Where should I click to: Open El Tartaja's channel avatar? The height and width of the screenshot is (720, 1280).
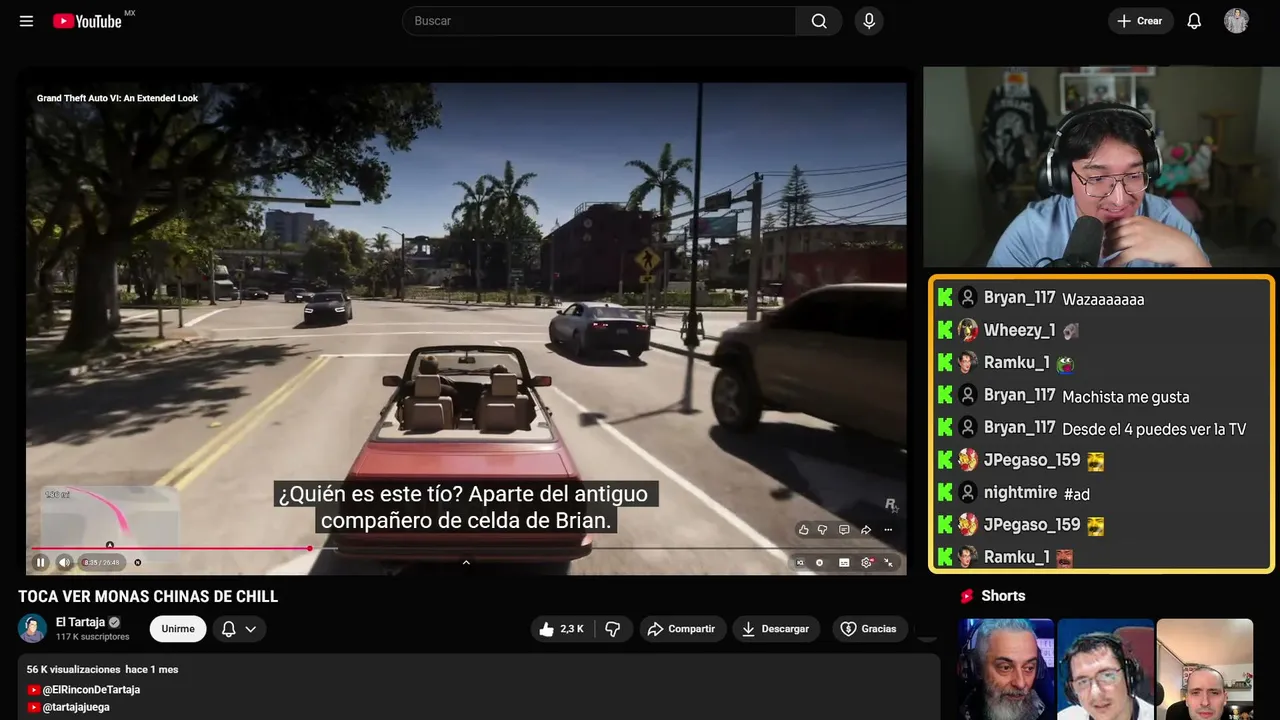[33, 628]
